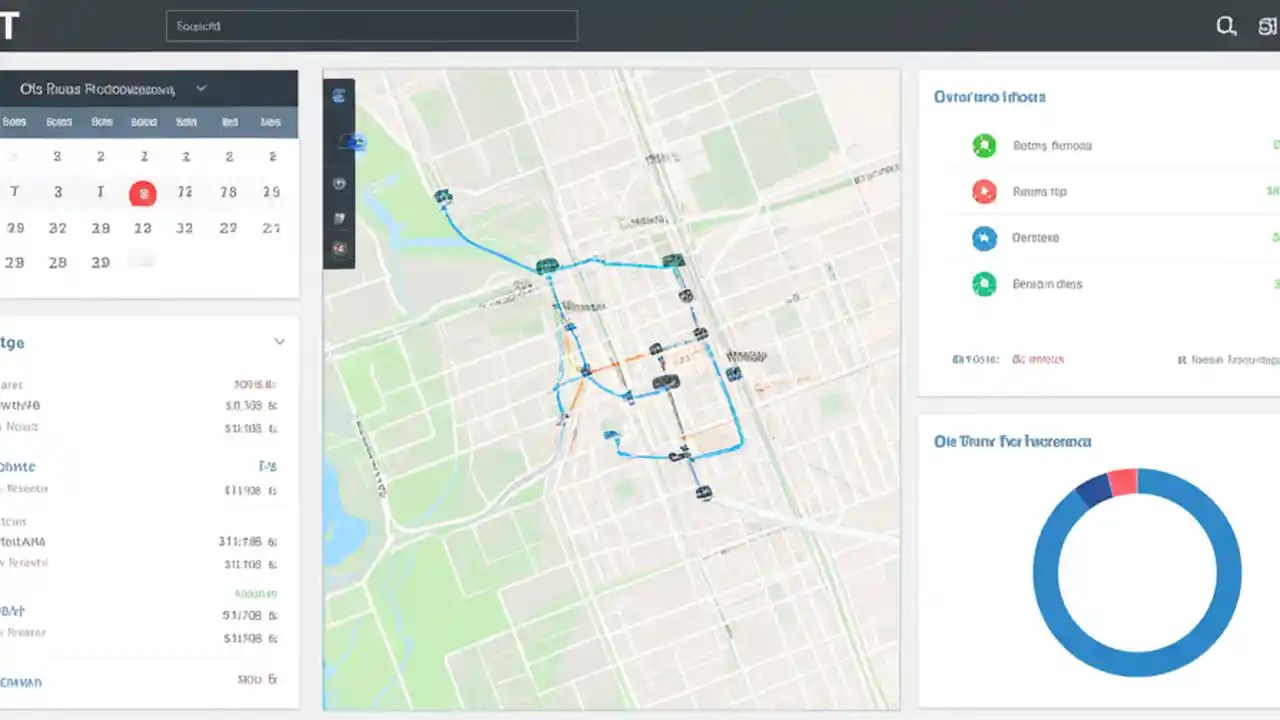Open the Overview Info panel heading
The width and height of the screenshot is (1280, 720).
990,97
